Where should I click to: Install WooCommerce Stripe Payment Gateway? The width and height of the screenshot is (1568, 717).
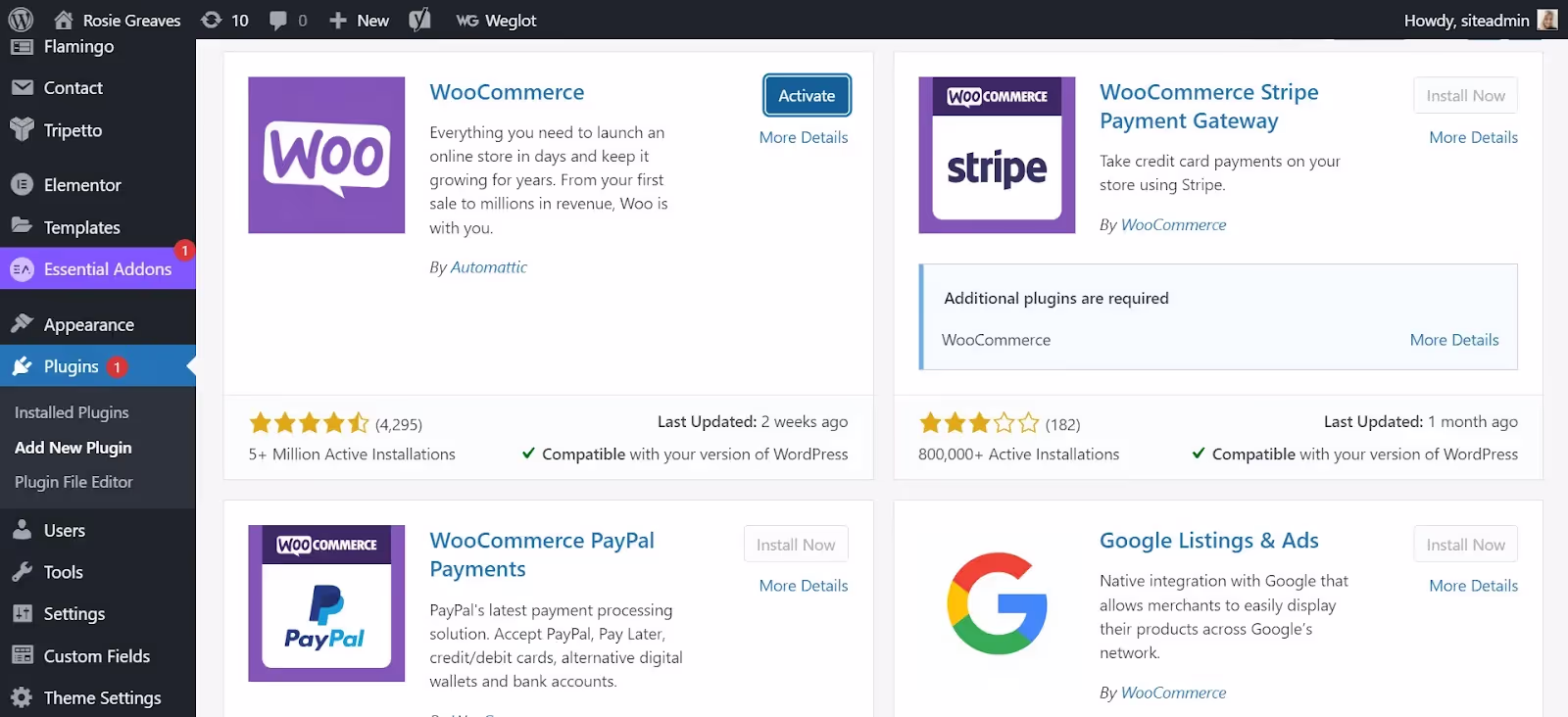(1465, 95)
